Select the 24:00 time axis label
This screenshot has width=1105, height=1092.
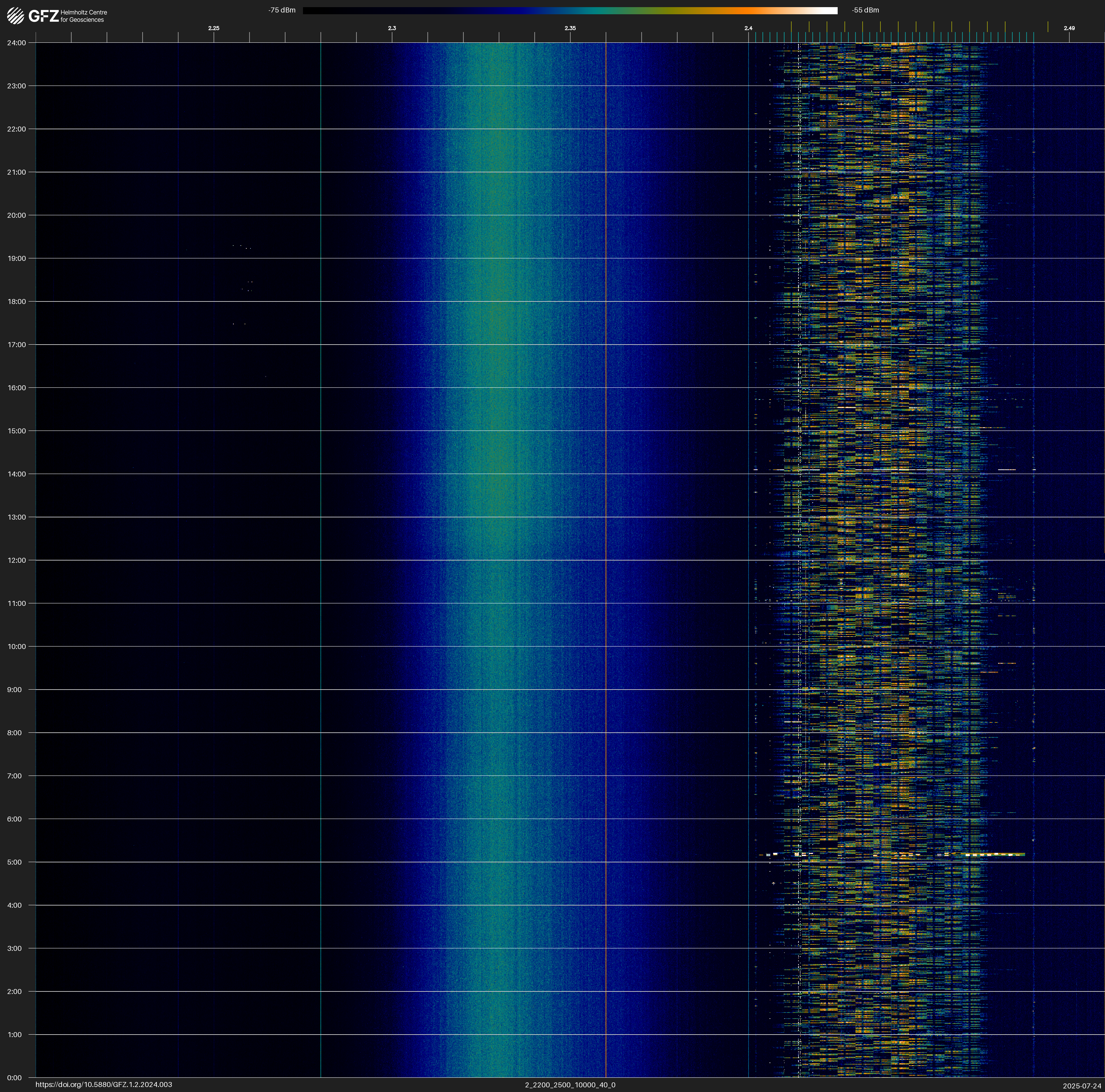click(17, 43)
